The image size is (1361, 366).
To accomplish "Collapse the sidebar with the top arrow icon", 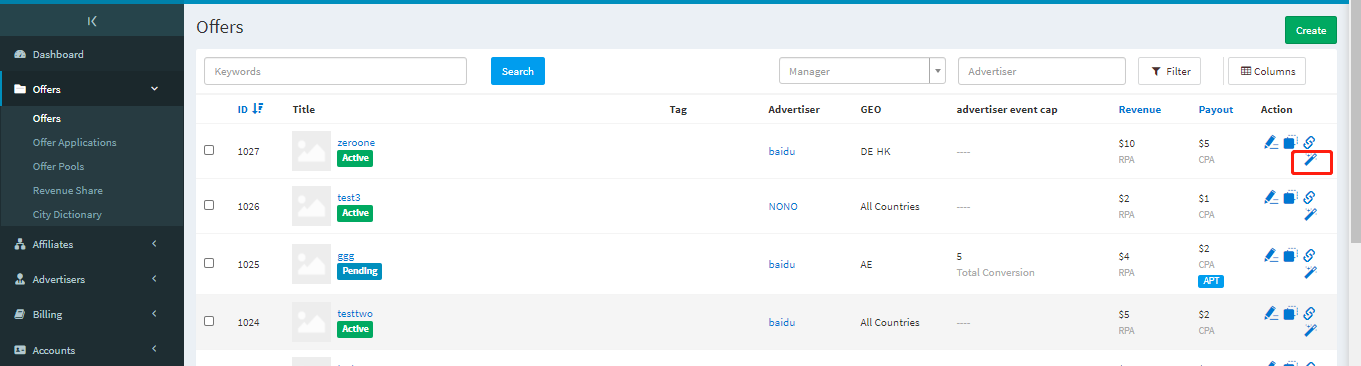I will click(92, 20).
